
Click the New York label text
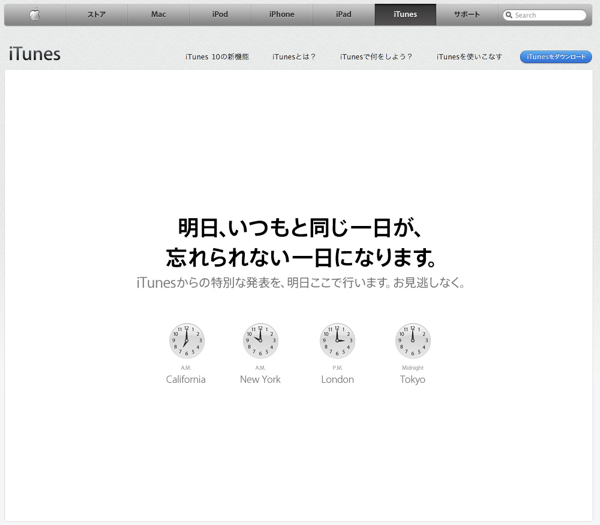point(260,379)
